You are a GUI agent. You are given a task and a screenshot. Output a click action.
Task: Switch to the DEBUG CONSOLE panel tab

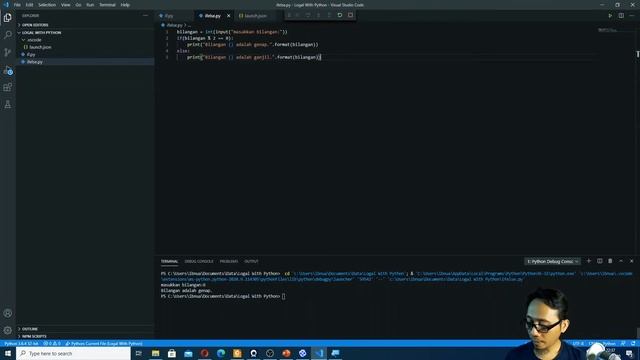199,261
